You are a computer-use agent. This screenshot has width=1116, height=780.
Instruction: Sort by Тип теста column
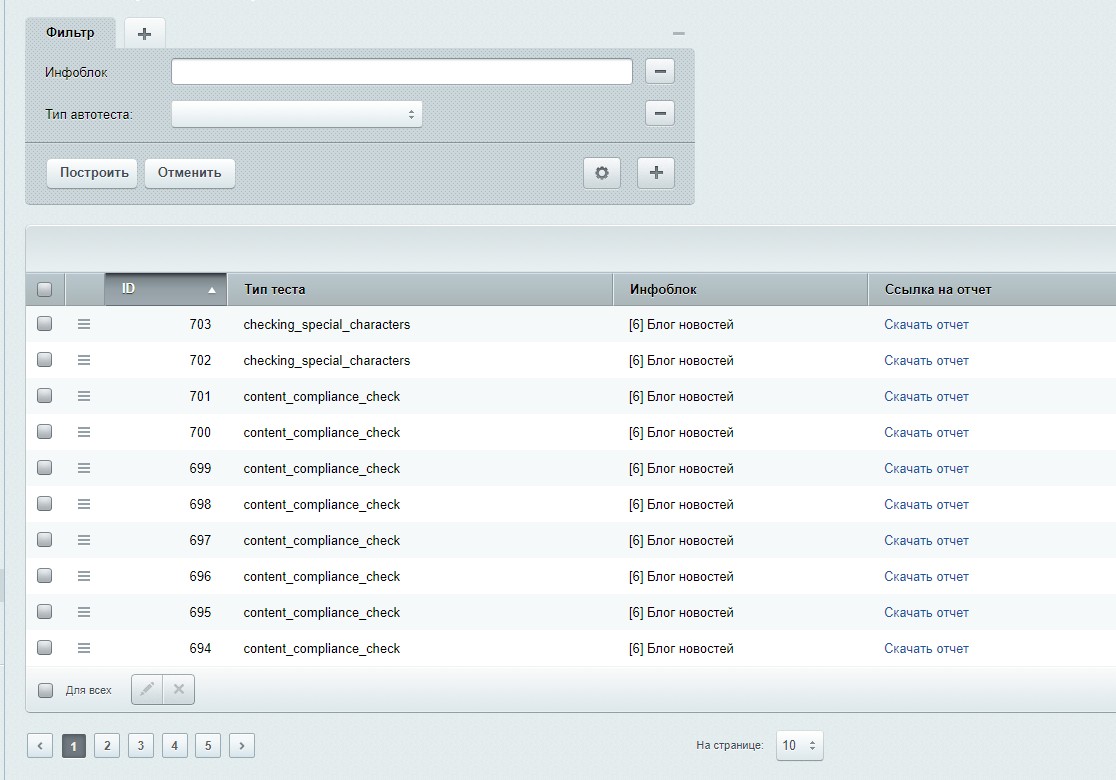420,290
